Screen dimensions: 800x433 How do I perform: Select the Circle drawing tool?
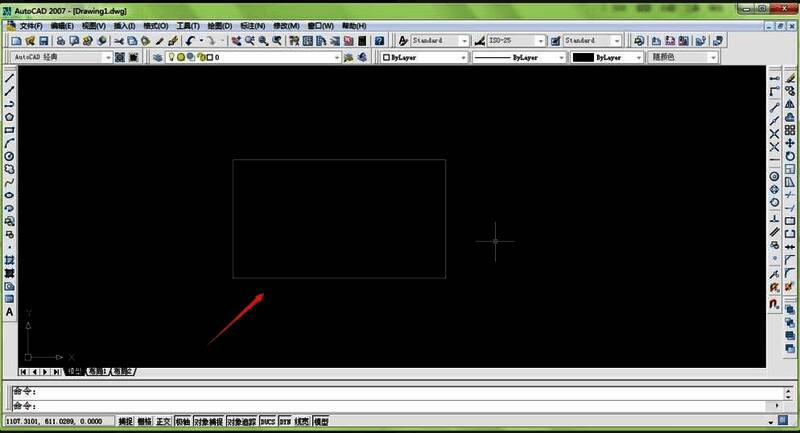coord(9,156)
